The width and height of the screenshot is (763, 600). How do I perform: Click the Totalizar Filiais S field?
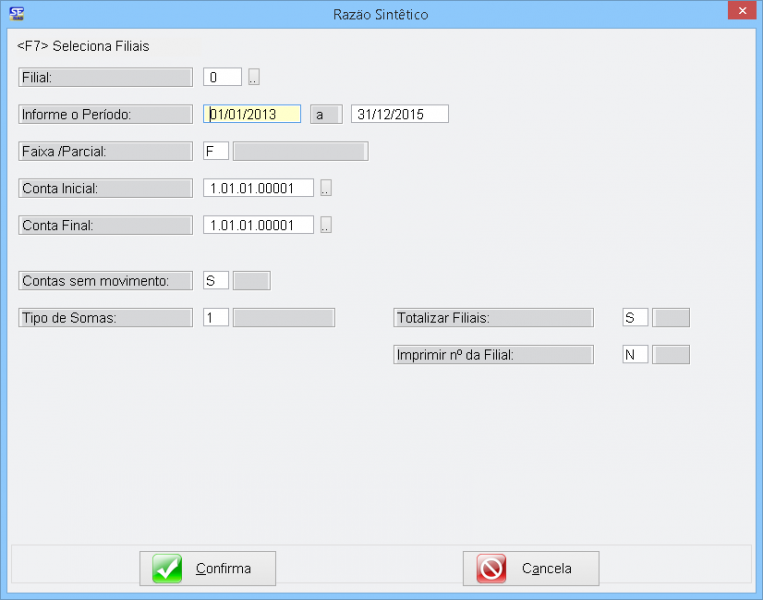(635, 318)
